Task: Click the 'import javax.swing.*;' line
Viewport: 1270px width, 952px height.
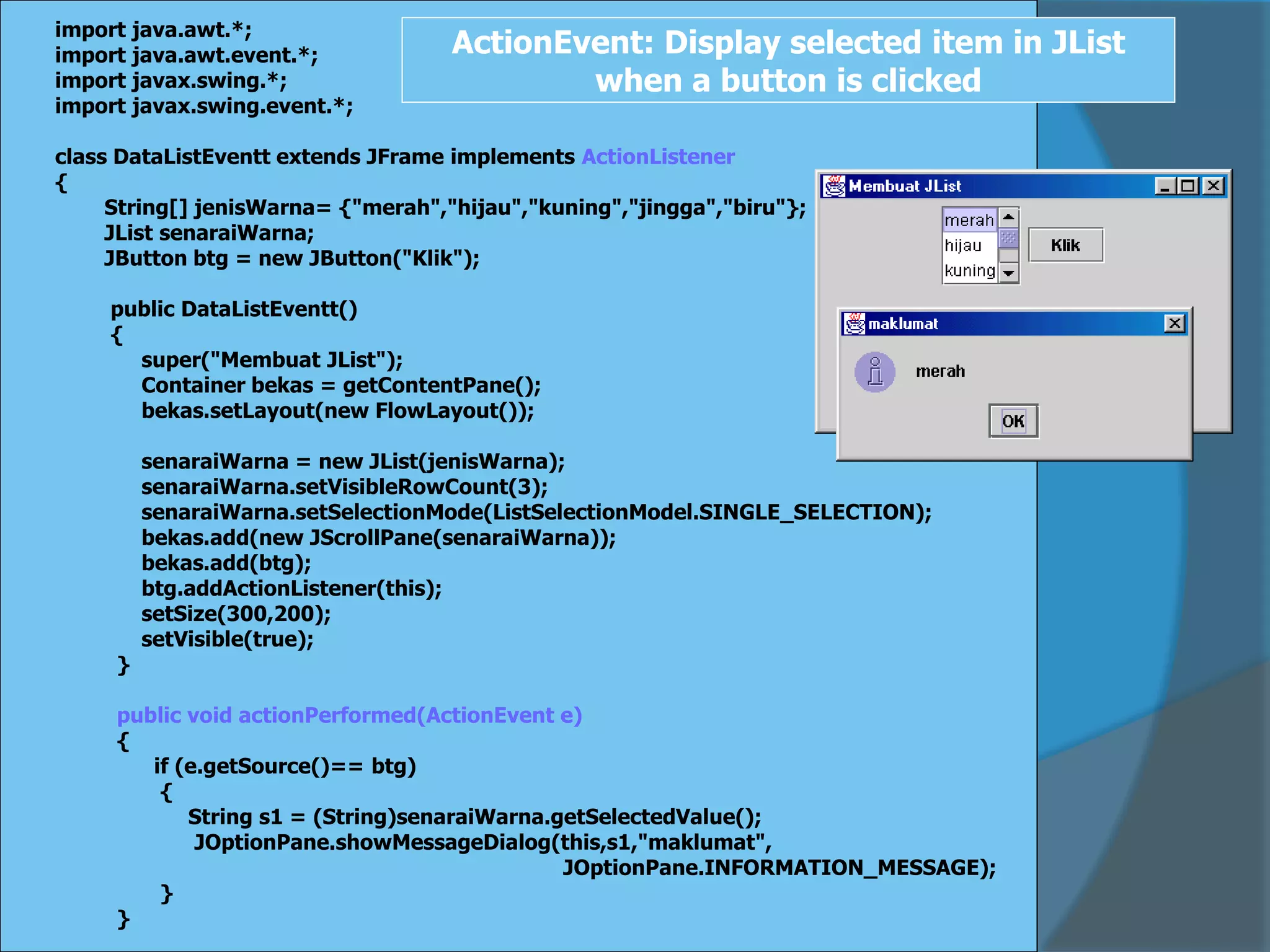Action: [x=171, y=81]
